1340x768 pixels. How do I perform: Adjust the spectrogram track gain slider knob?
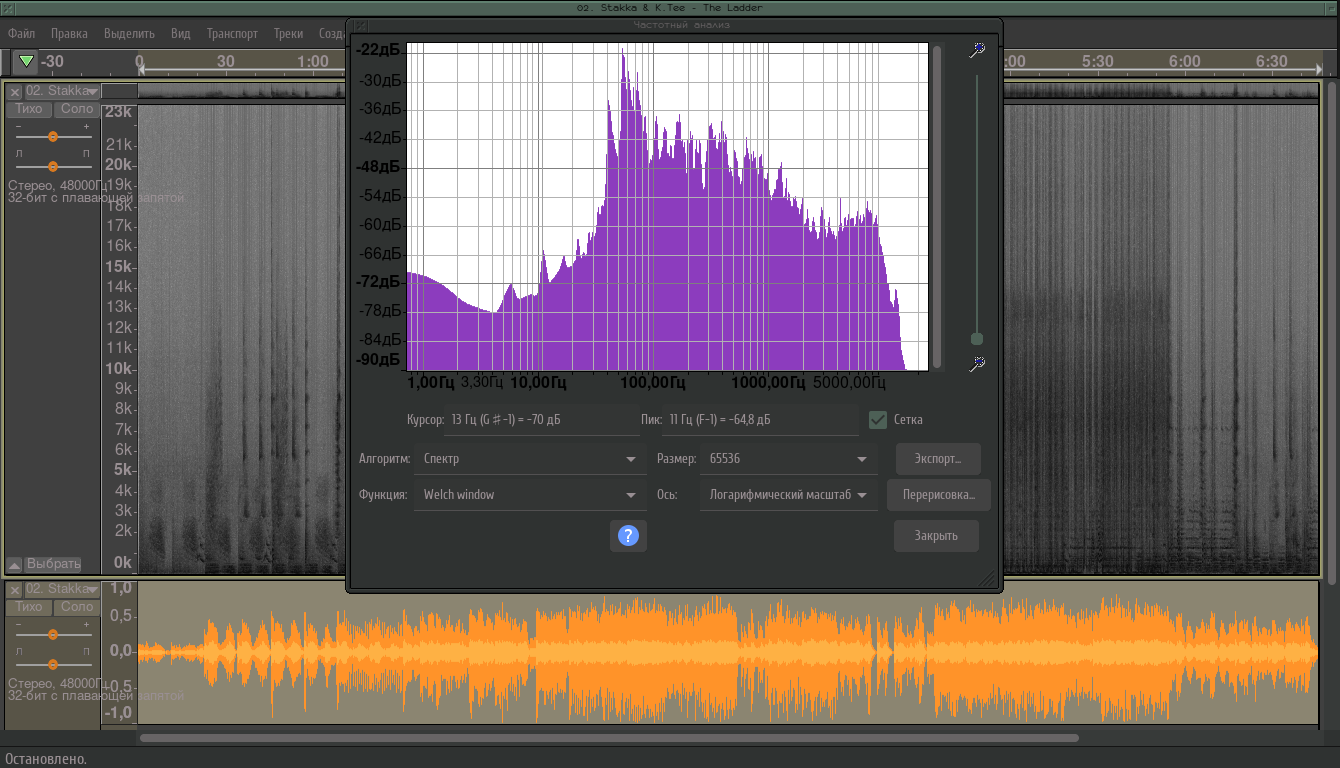point(53,136)
